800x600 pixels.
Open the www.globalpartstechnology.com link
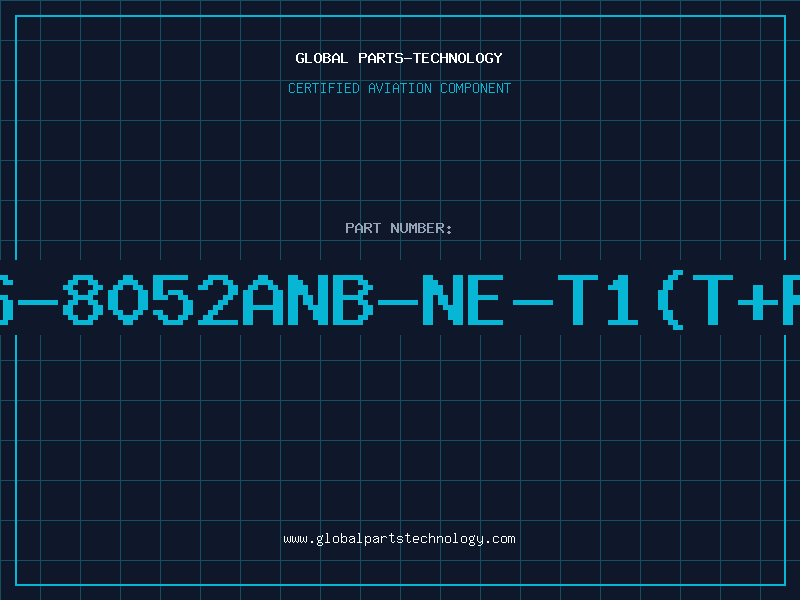point(399,539)
